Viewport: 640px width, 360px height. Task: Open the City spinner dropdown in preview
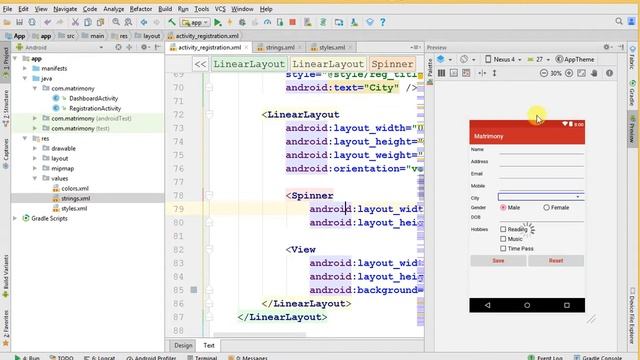[540, 197]
